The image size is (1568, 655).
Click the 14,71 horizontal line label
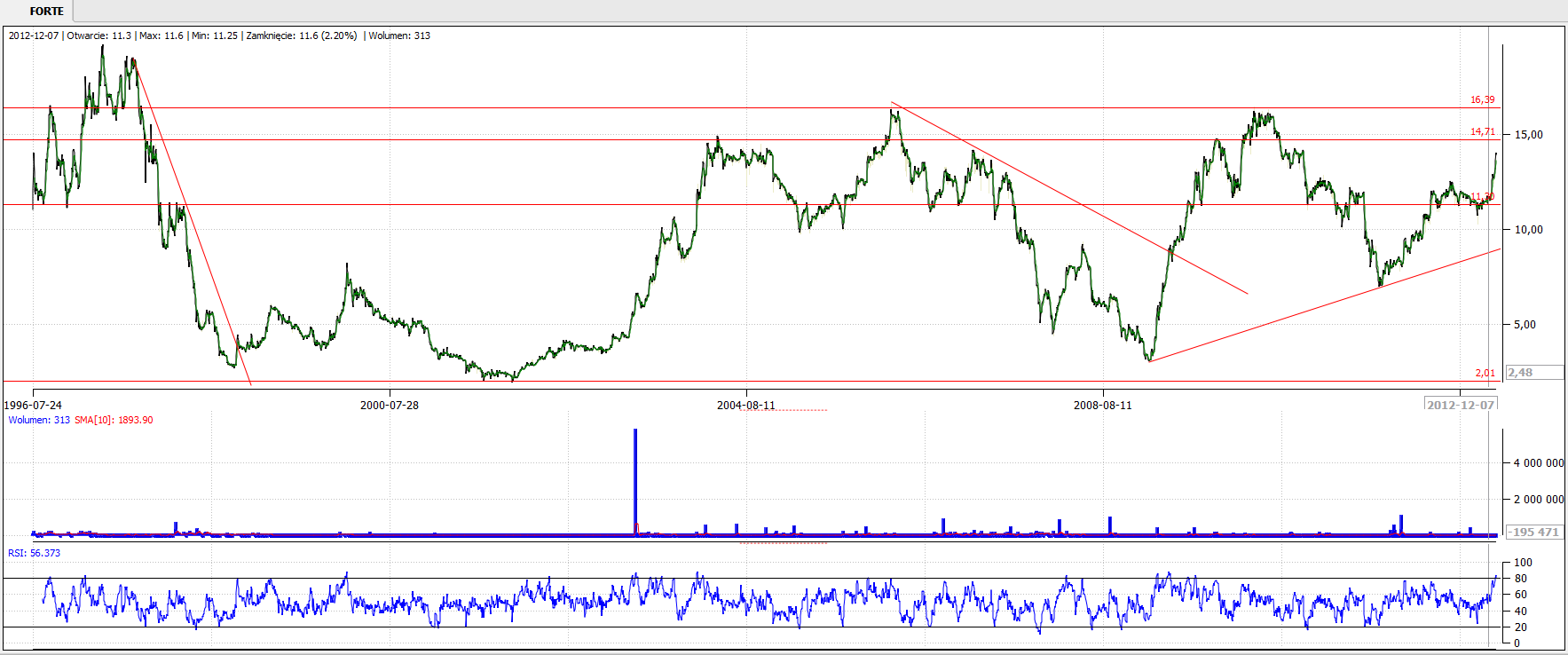(1482, 131)
